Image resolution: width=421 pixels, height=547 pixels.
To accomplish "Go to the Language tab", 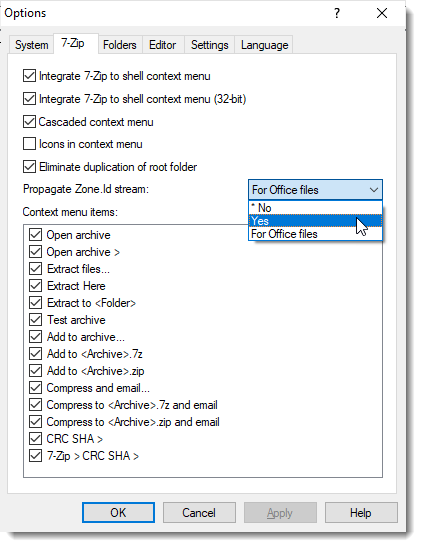I will (x=264, y=45).
